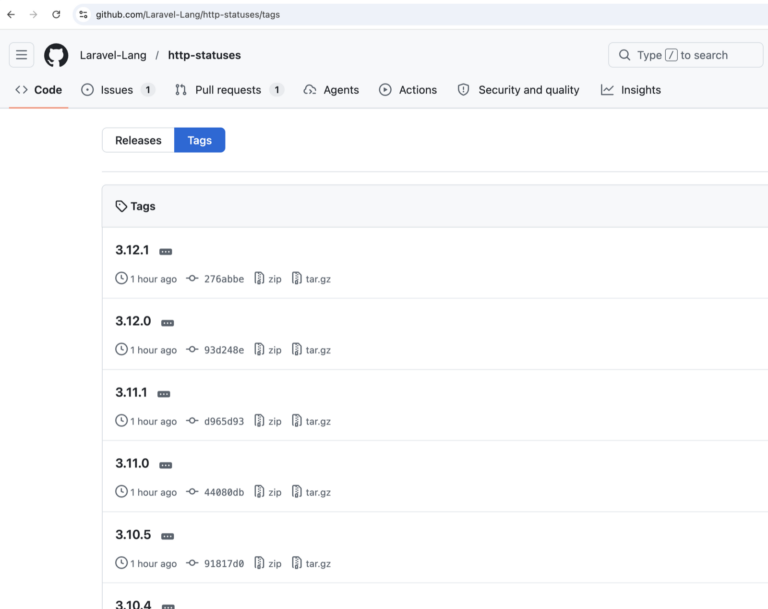Open the hamburger navigation menu
This screenshot has width=768, height=609.
click(22, 54)
